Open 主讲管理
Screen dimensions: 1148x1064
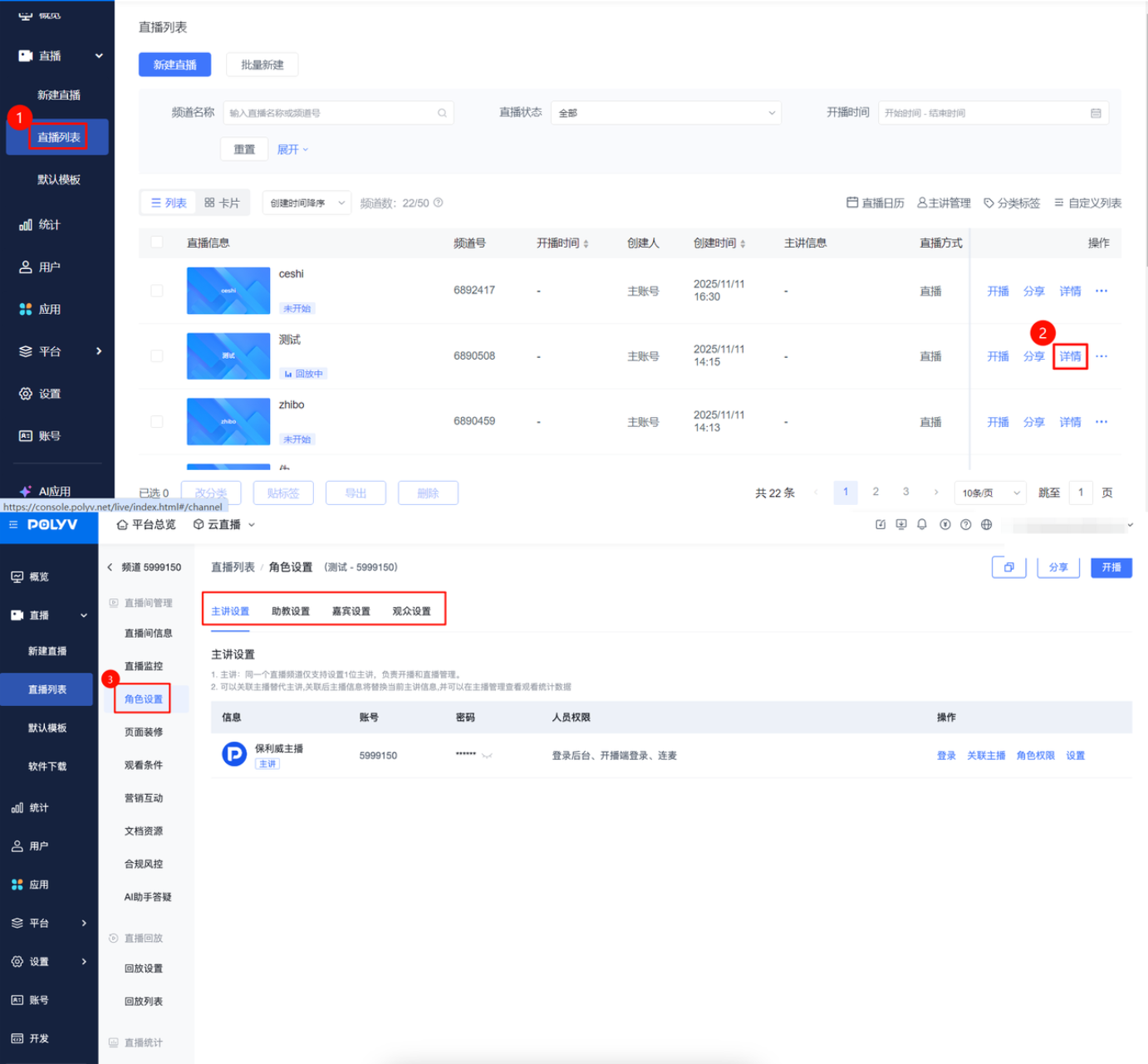[944, 203]
